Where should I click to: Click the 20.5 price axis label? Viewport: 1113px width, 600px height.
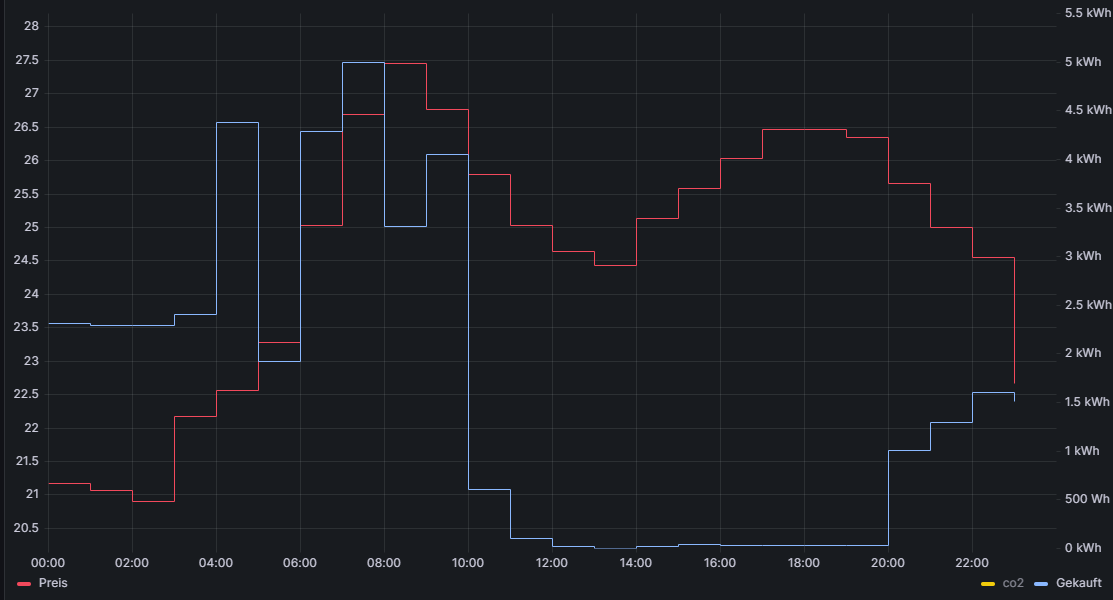click(27, 528)
